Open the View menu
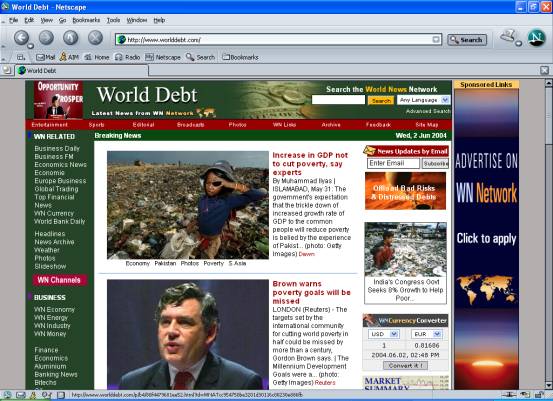The width and height of the screenshot is (553, 401). (x=47, y=20)
